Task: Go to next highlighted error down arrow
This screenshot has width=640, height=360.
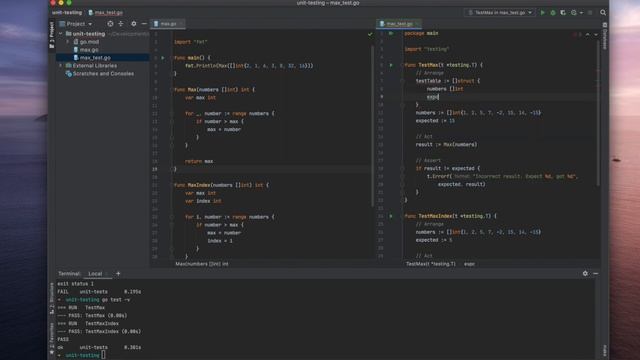Action: pyautogui.click(x=596, y=35)
